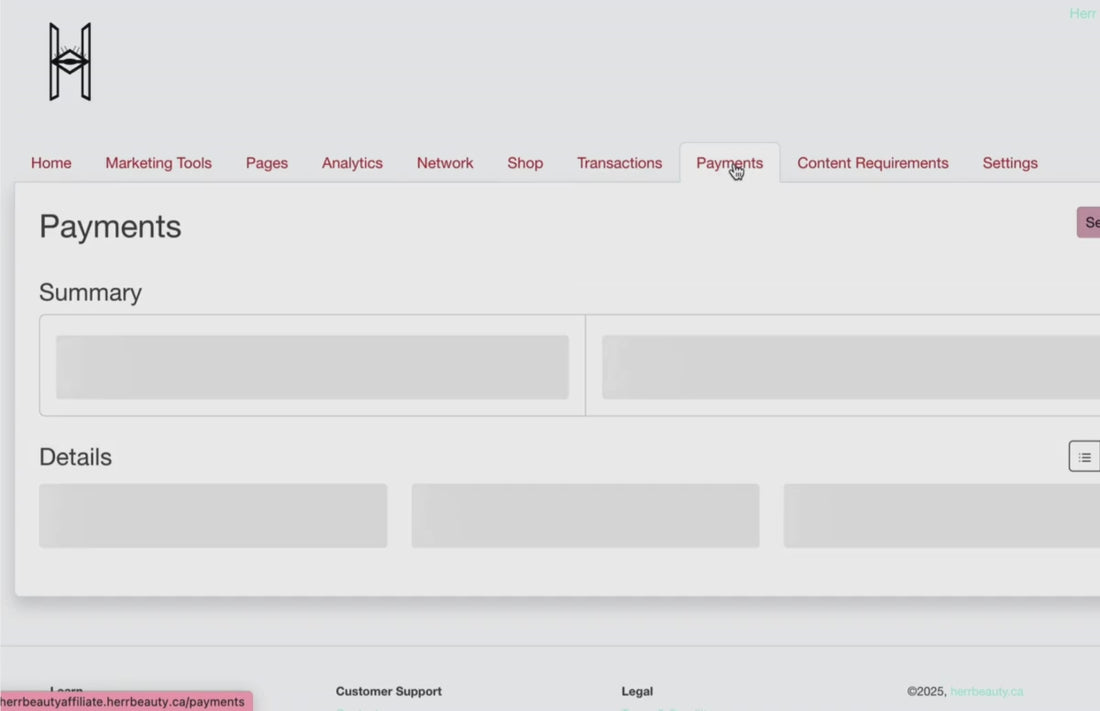Switch to the Pages tab

point(267,163)
